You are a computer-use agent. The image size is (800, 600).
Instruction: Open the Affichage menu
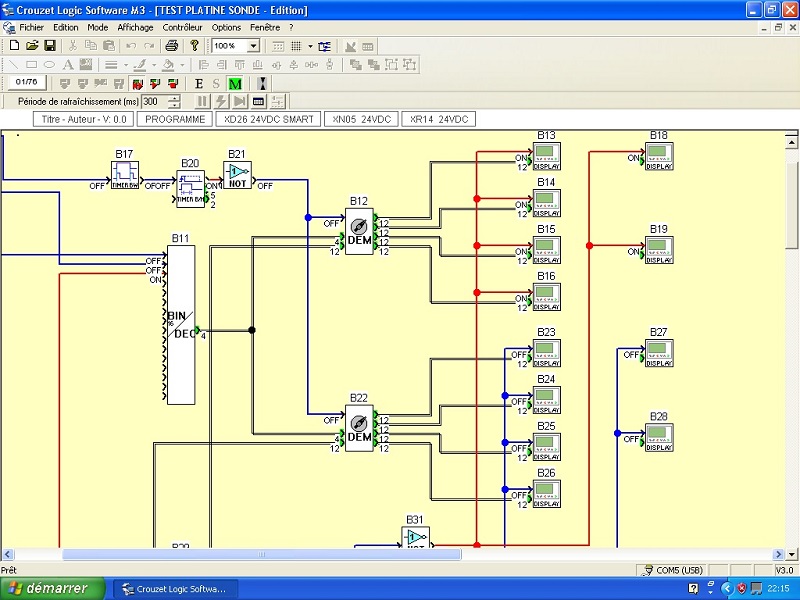click(134, 27)
